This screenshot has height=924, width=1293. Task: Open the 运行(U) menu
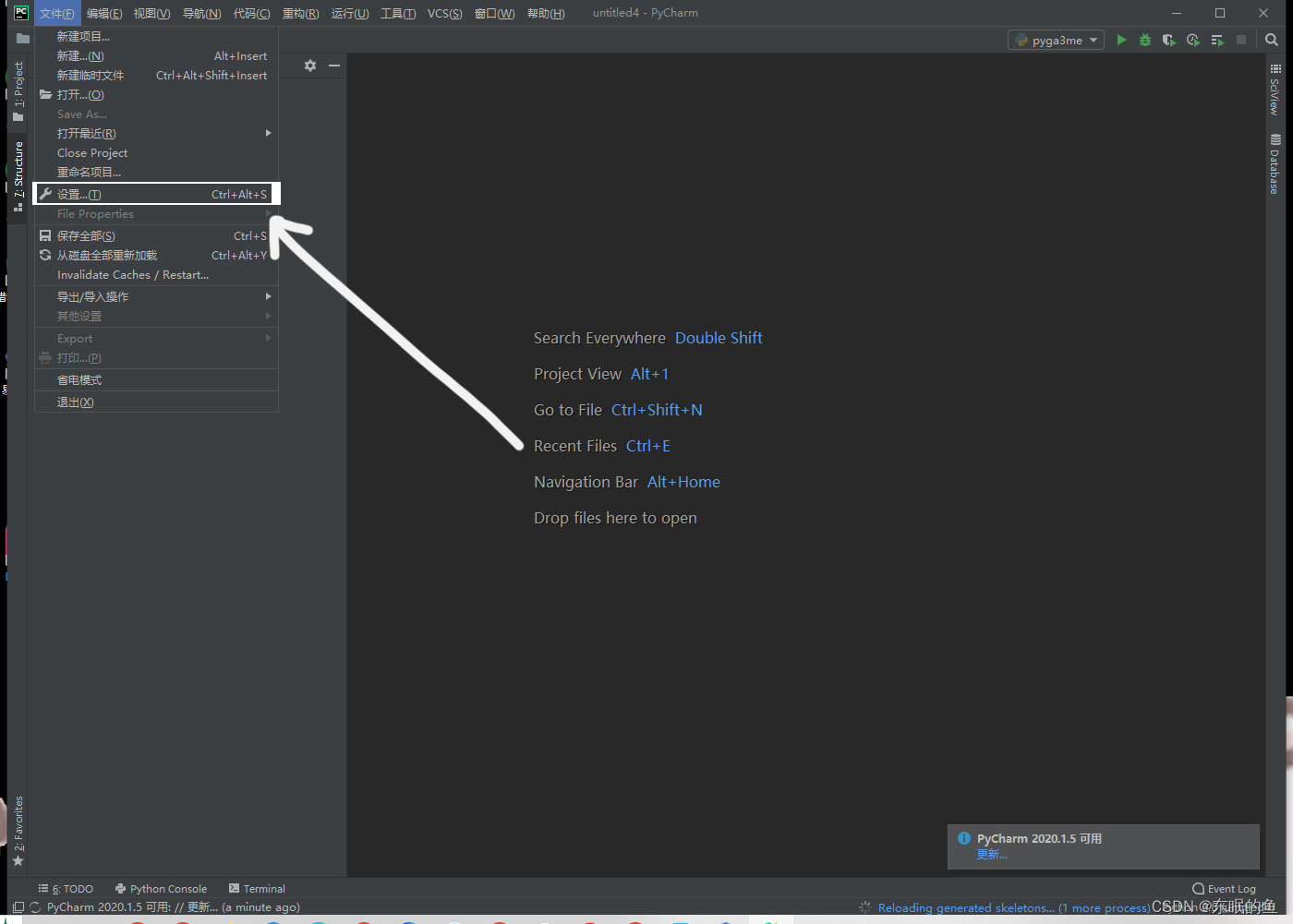coord(350,13)
